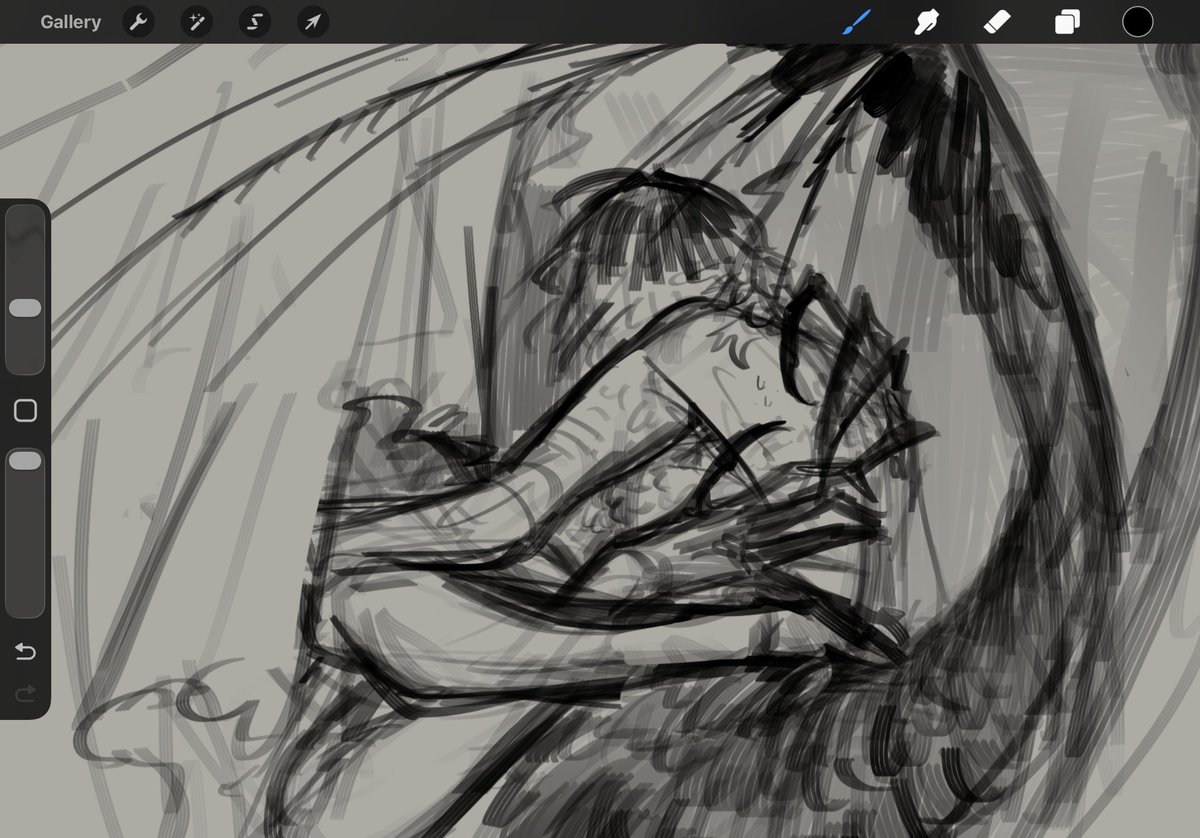Click the brush size slider handle

tap(25, 308)
